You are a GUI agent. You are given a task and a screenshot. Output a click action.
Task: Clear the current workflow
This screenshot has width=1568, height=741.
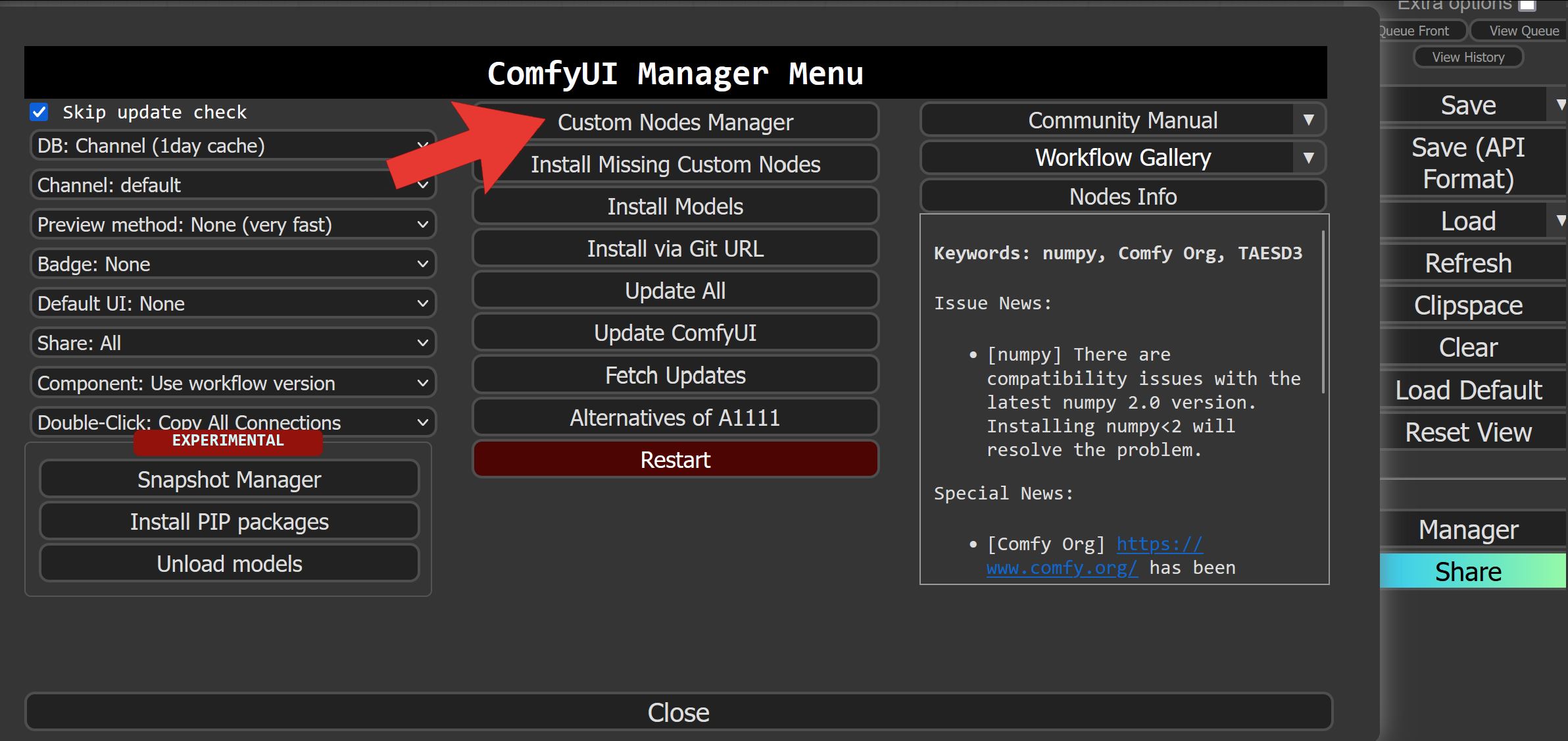(x=1468, y=347)
